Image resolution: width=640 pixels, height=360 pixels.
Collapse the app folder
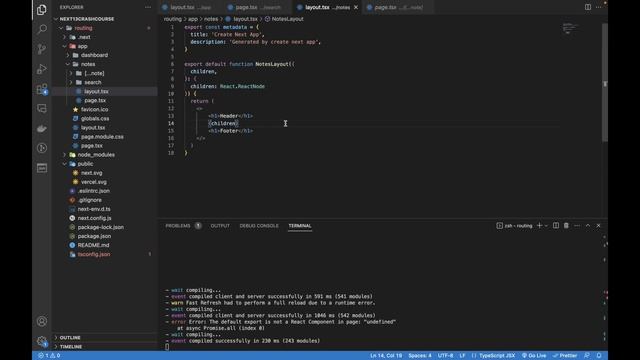coord(82,46)
